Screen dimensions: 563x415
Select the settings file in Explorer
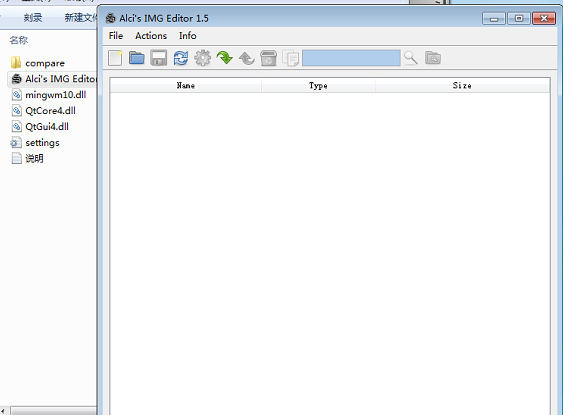click(x=42, y=143)
